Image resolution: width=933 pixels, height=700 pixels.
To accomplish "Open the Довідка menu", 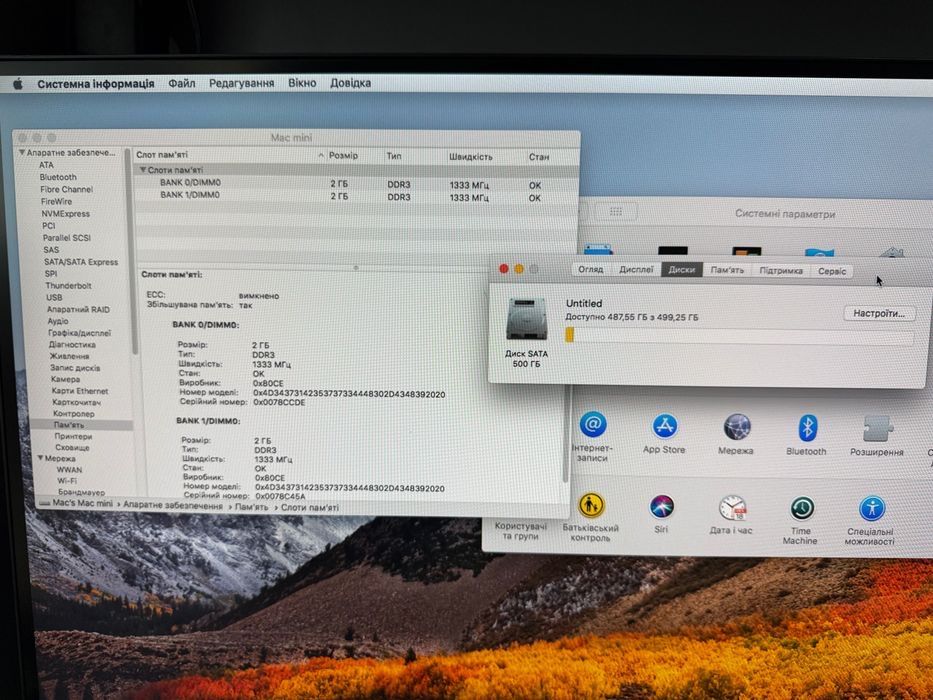I will 350,83.
